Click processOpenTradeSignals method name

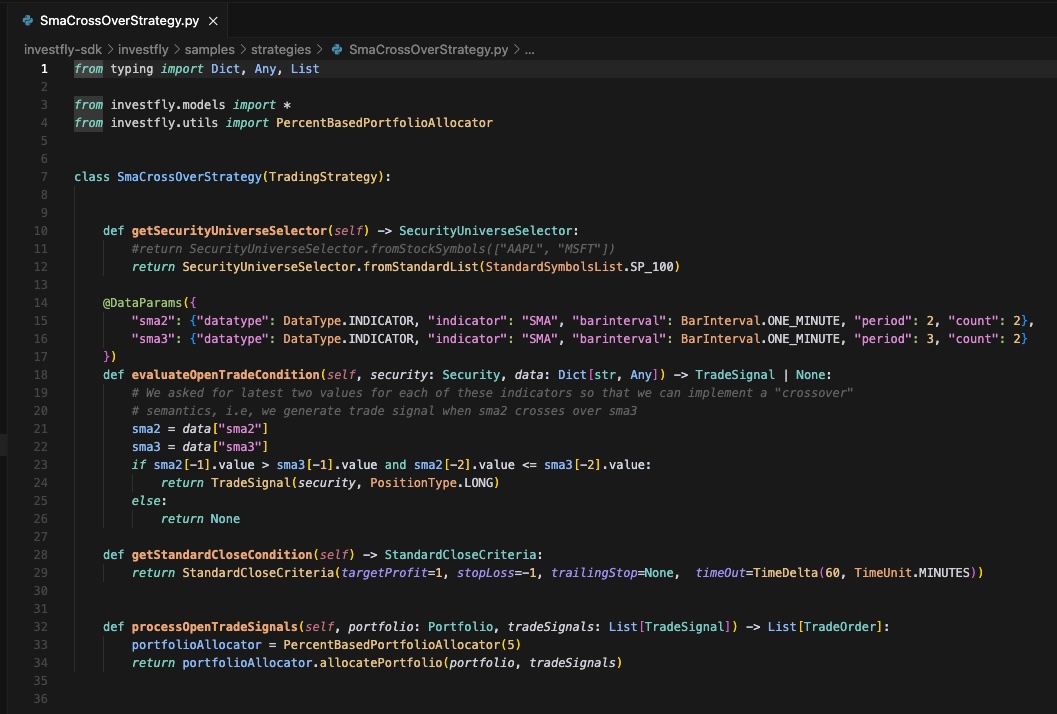(x=214, y=627)
